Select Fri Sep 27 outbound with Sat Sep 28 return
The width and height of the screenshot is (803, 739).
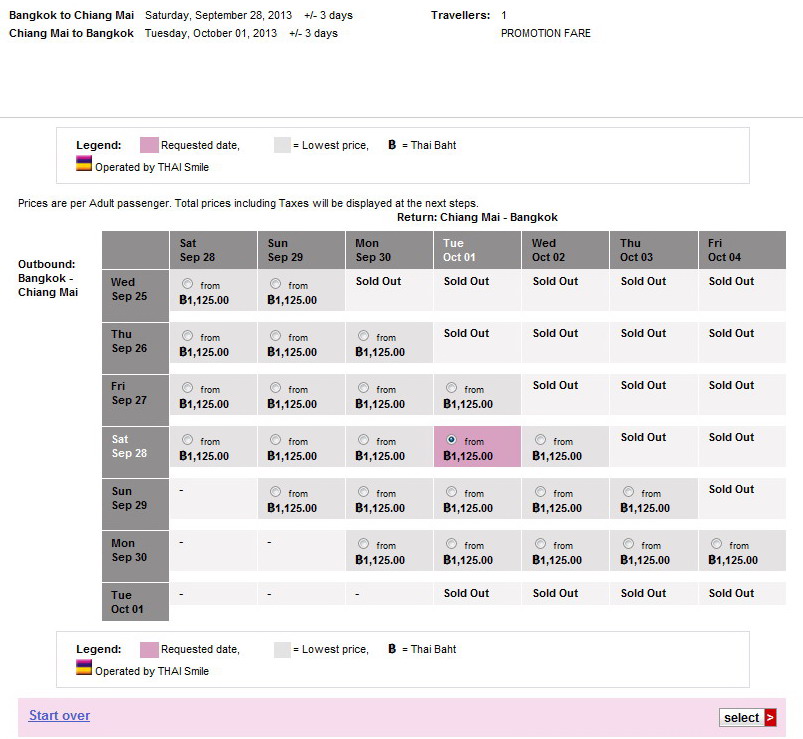(x=187, y=388)
